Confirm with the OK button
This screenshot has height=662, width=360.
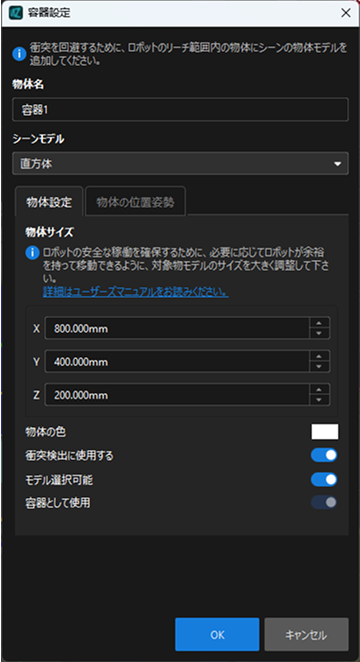217,635
